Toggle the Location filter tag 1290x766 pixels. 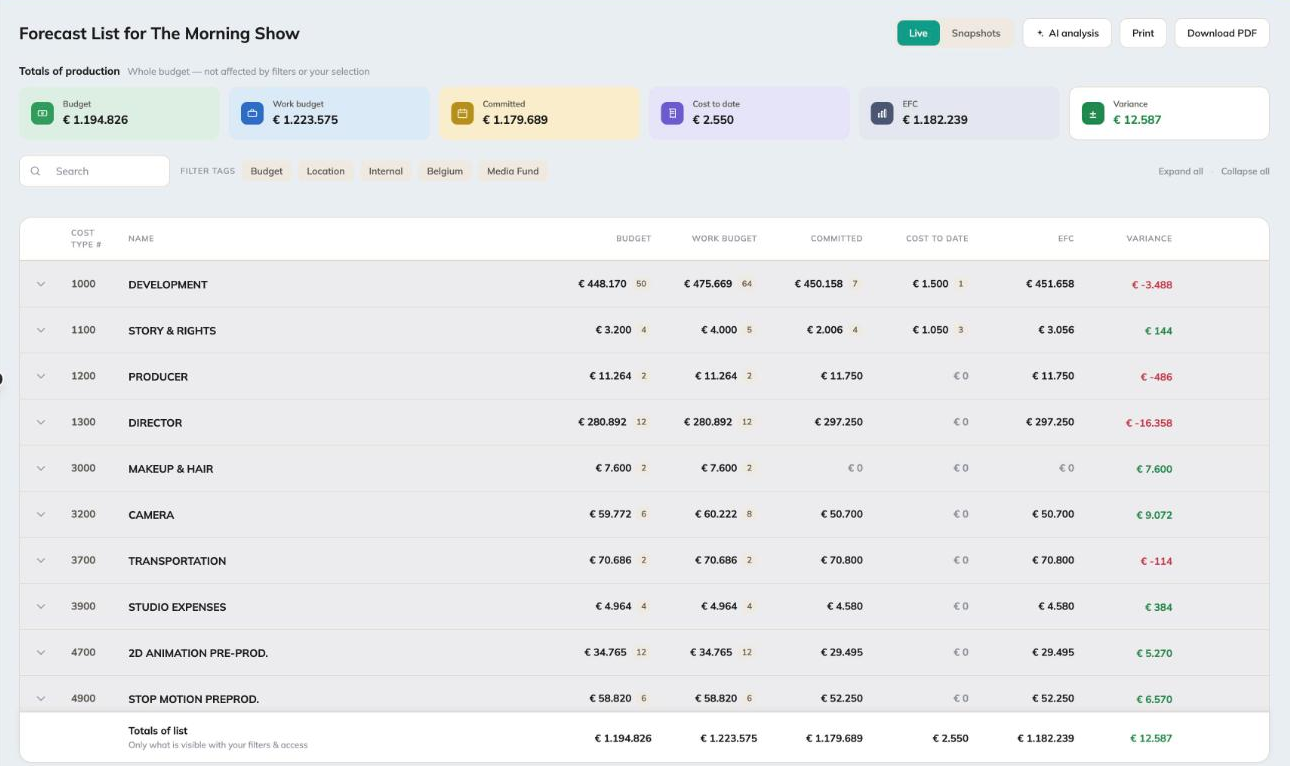tap(326, 171)
